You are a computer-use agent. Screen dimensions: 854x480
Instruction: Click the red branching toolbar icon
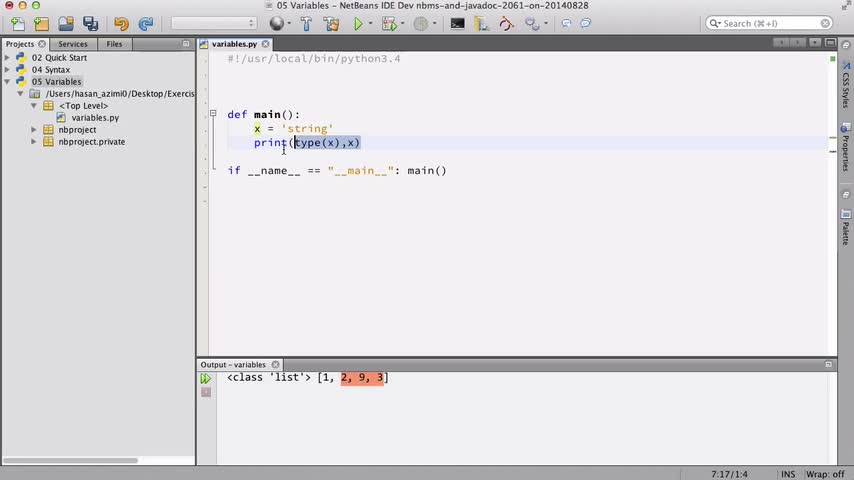coord(507,23)
